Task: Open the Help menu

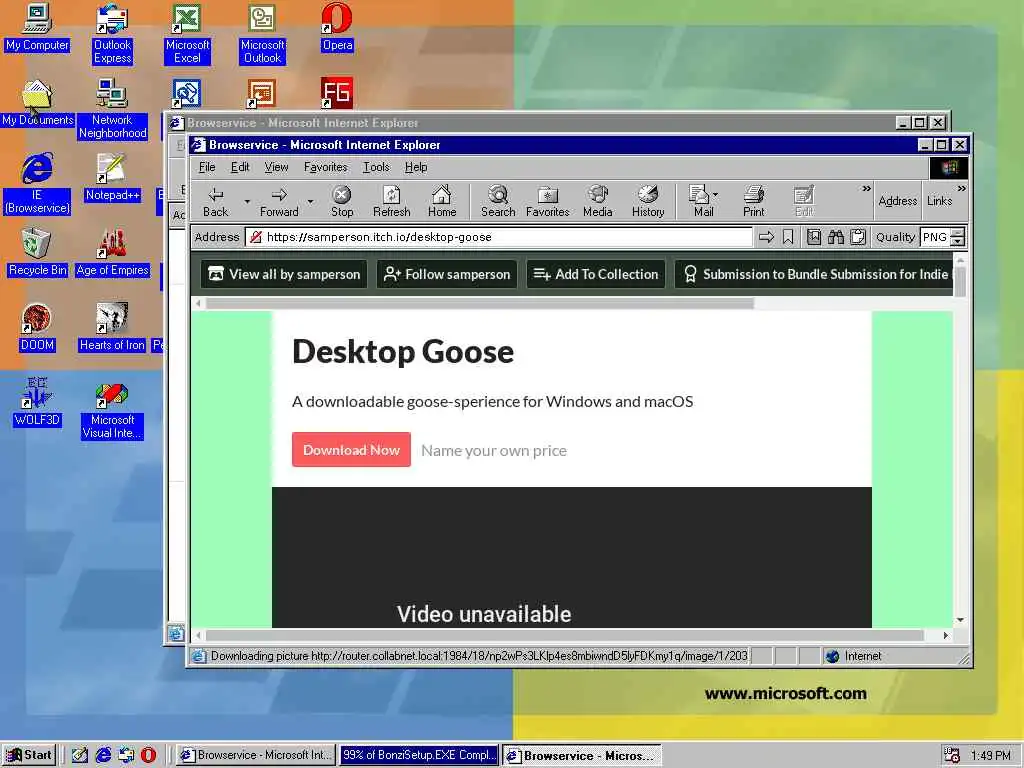Action: click(x=416, y=167)
